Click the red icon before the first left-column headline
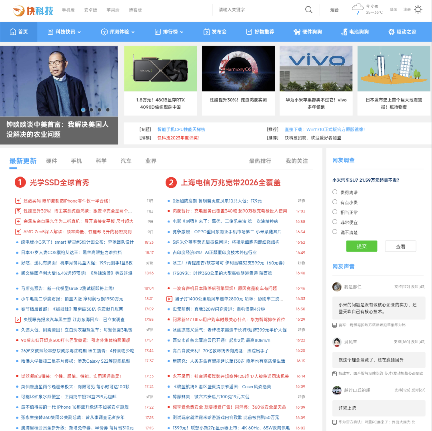432x431 pixels. [x=18, y=201]
